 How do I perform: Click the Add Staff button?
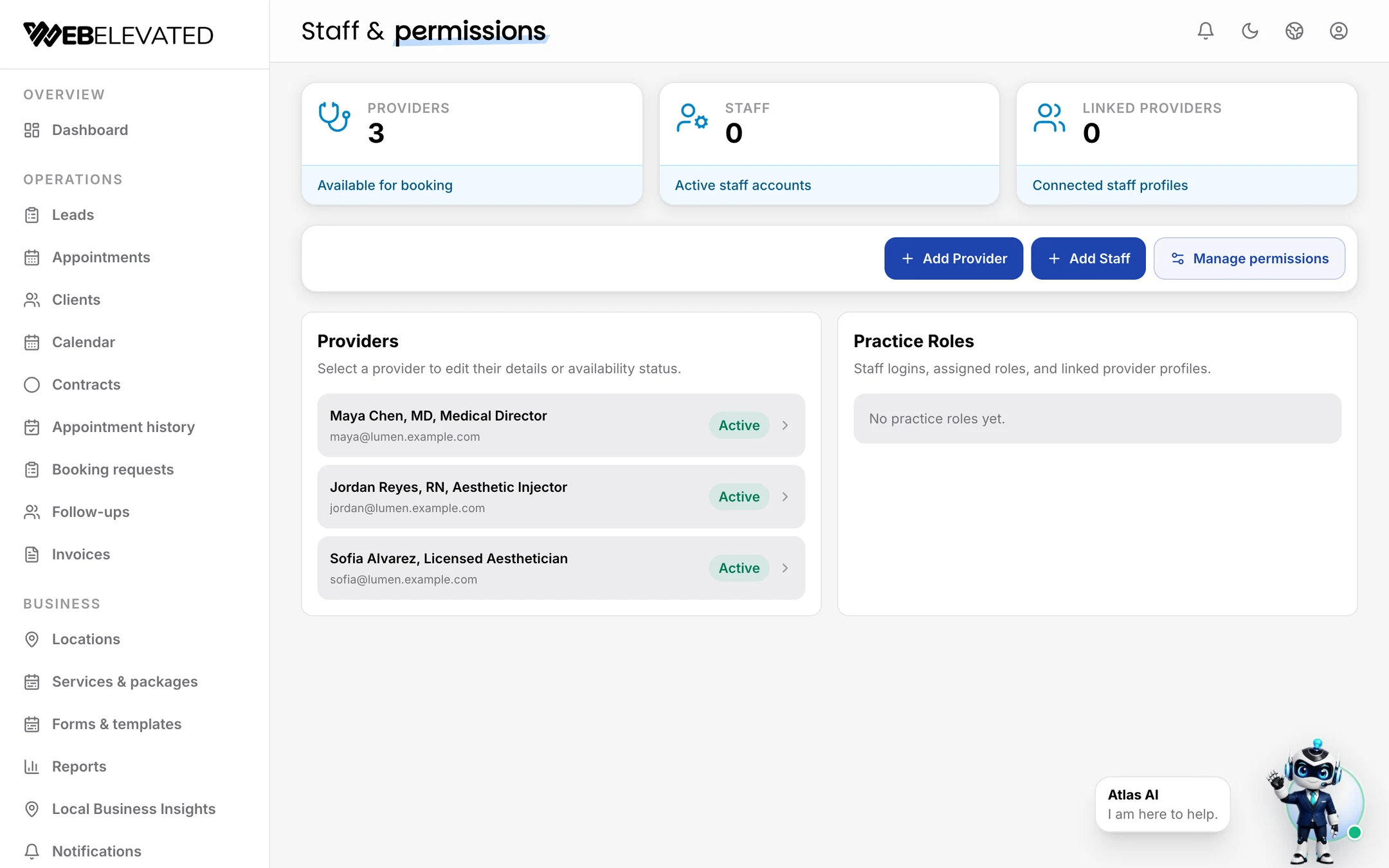(1088, 258)
